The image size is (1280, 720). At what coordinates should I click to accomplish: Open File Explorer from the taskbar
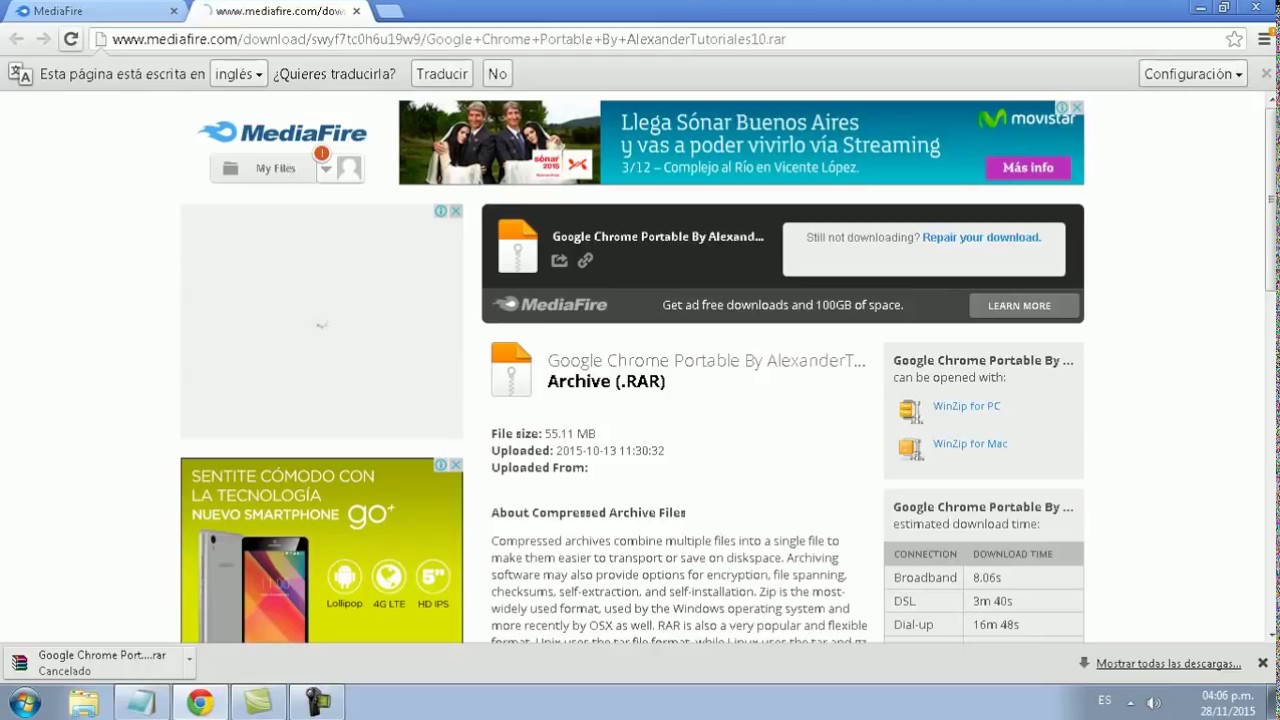[x=83, y=703]
